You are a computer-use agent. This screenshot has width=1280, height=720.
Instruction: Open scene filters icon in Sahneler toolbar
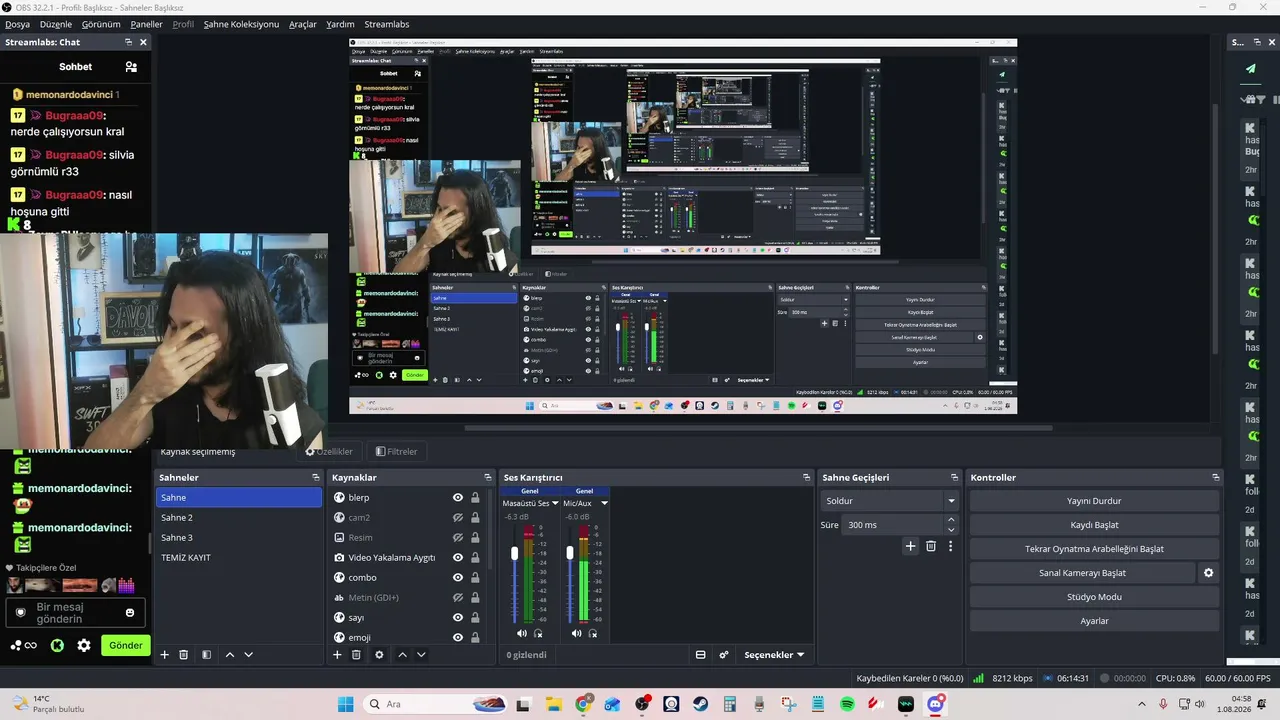[206, 655]
